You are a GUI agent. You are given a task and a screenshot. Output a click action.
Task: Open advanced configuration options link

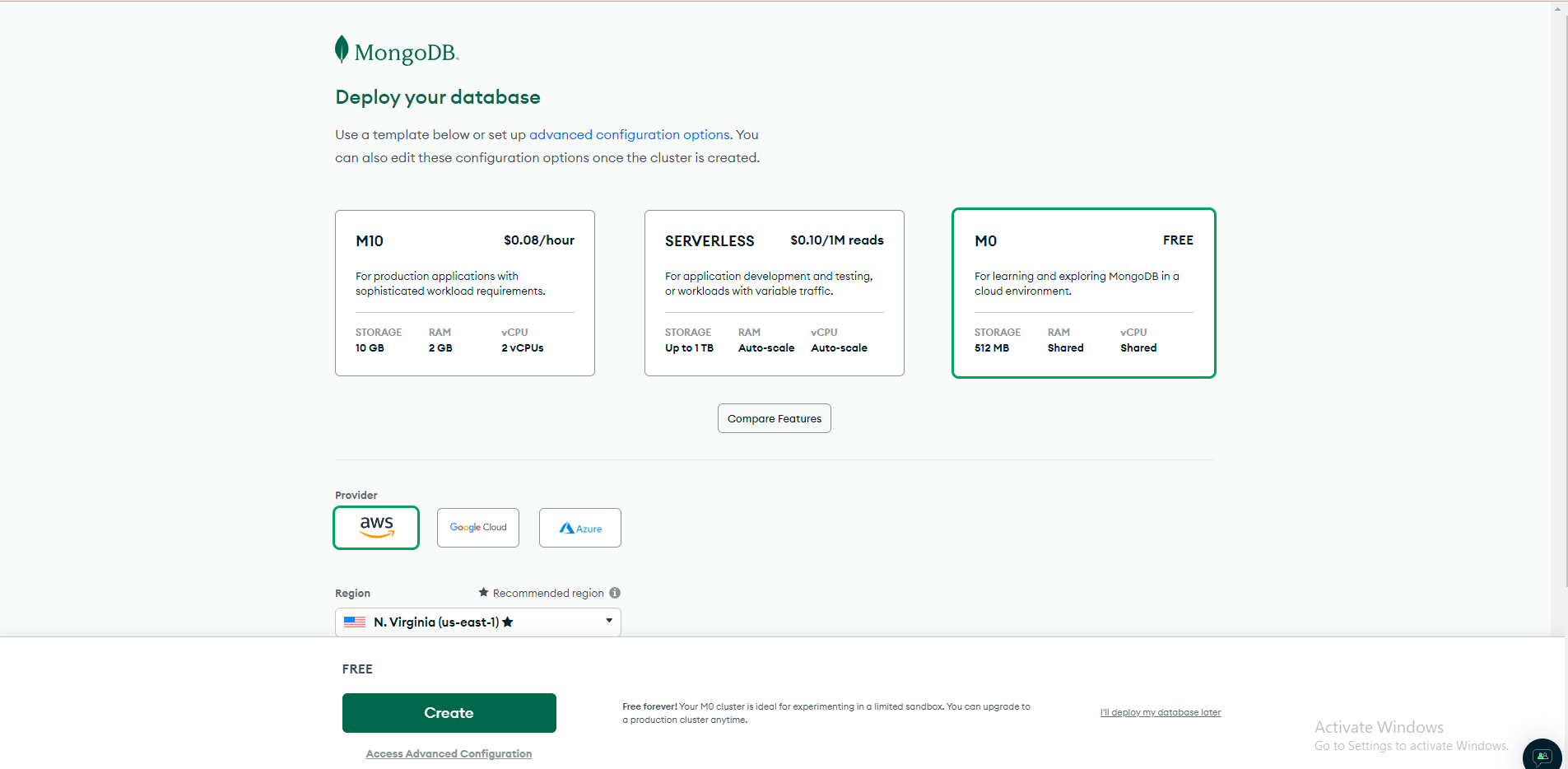(630, 134)
